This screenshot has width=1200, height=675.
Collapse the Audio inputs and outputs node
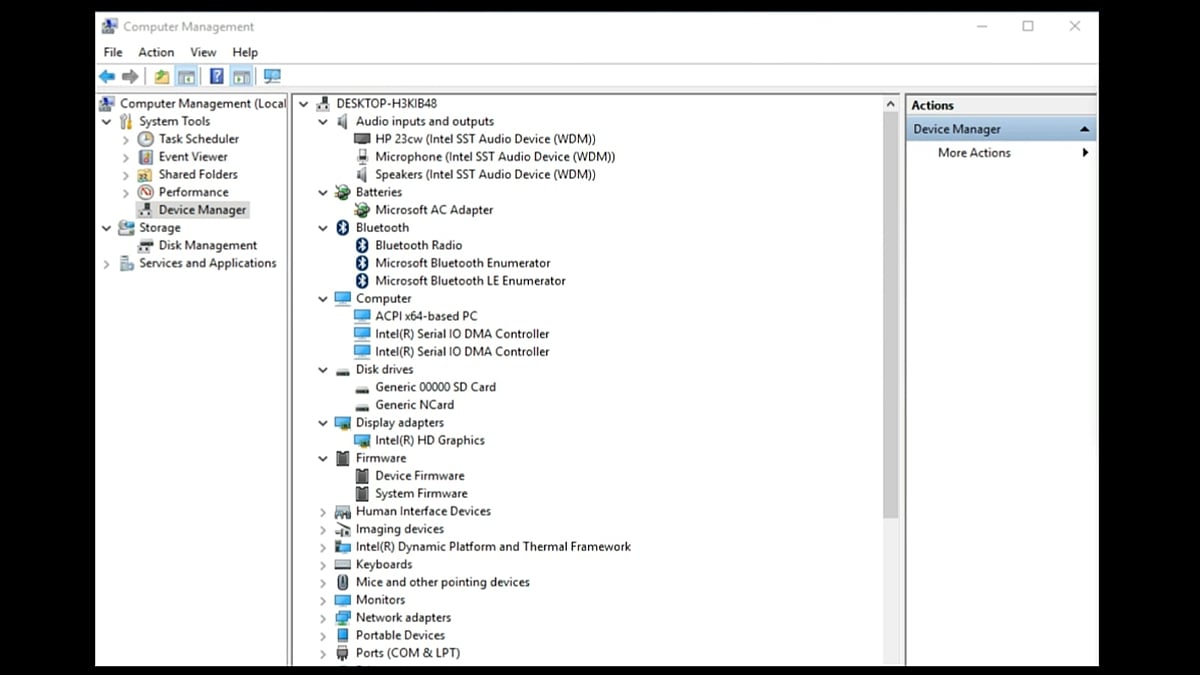[323, 122]
